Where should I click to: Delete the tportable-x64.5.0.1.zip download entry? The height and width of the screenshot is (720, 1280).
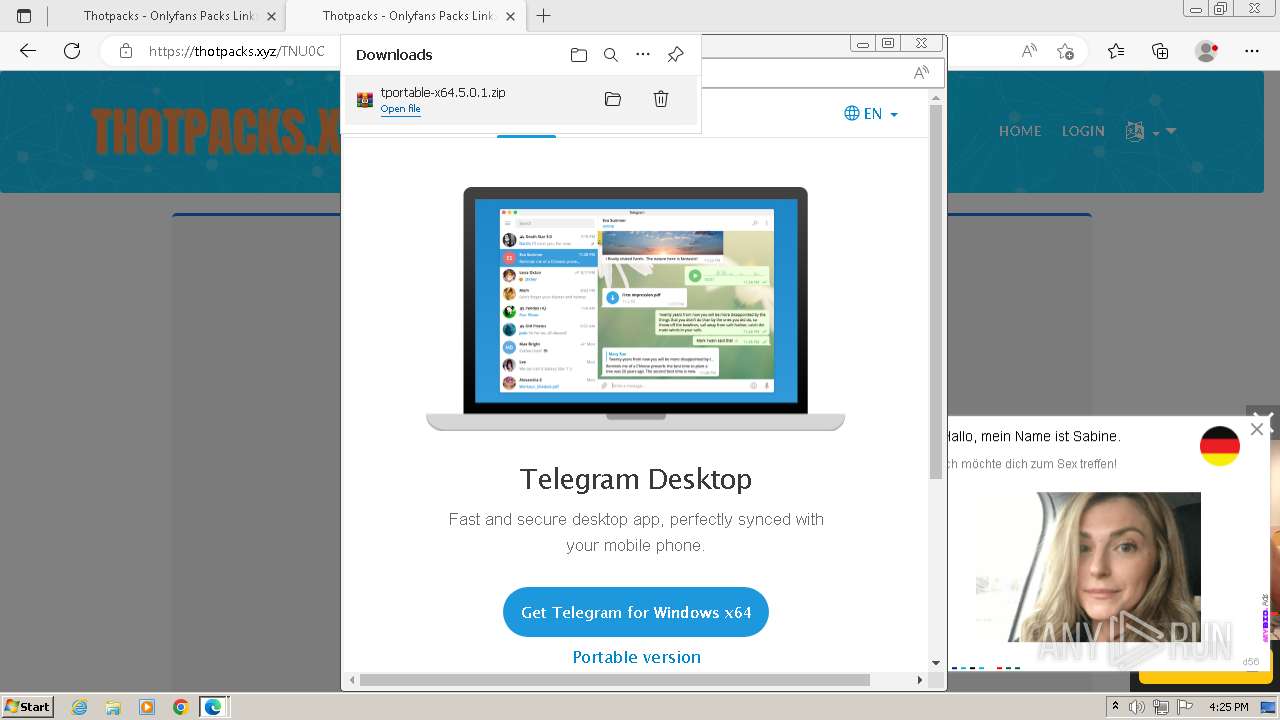point(661,99)
